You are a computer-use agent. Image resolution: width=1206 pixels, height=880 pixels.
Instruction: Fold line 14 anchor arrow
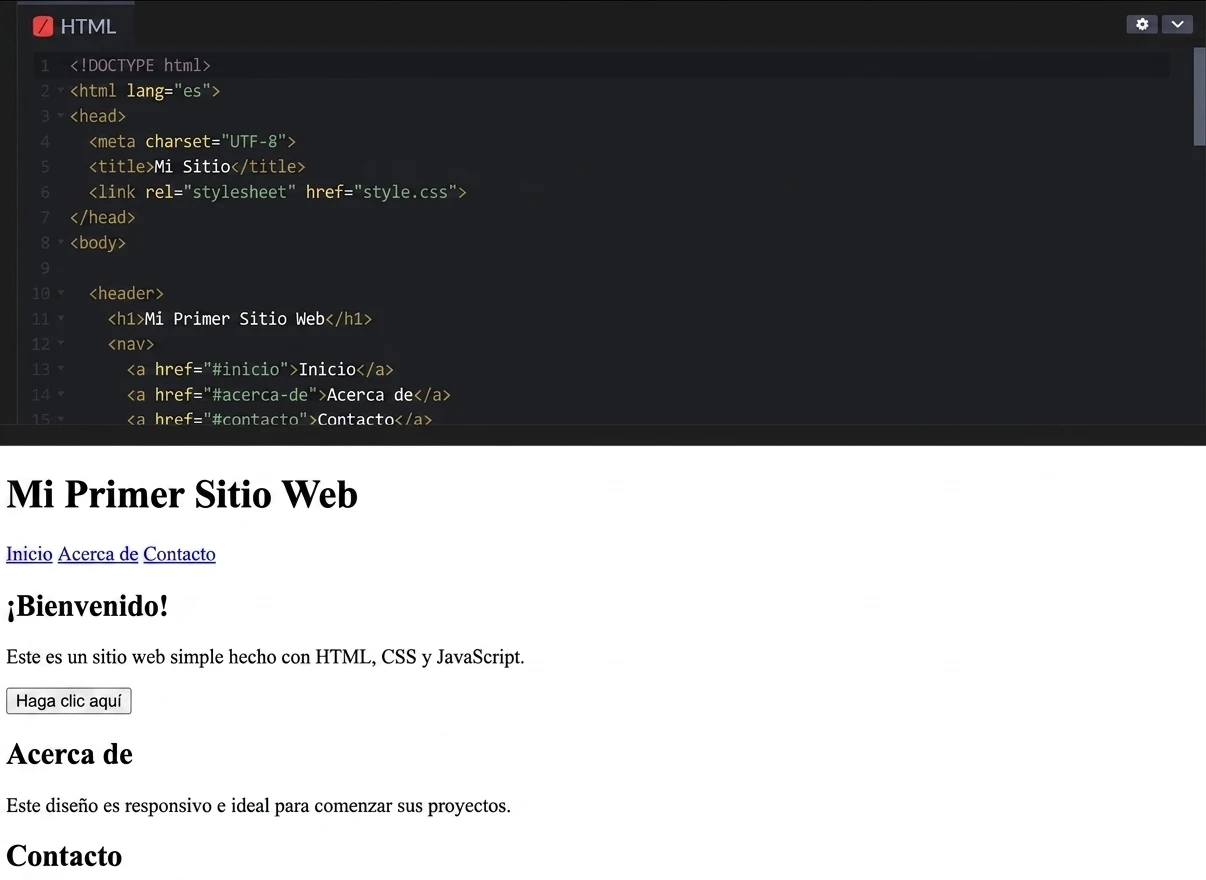60,395
